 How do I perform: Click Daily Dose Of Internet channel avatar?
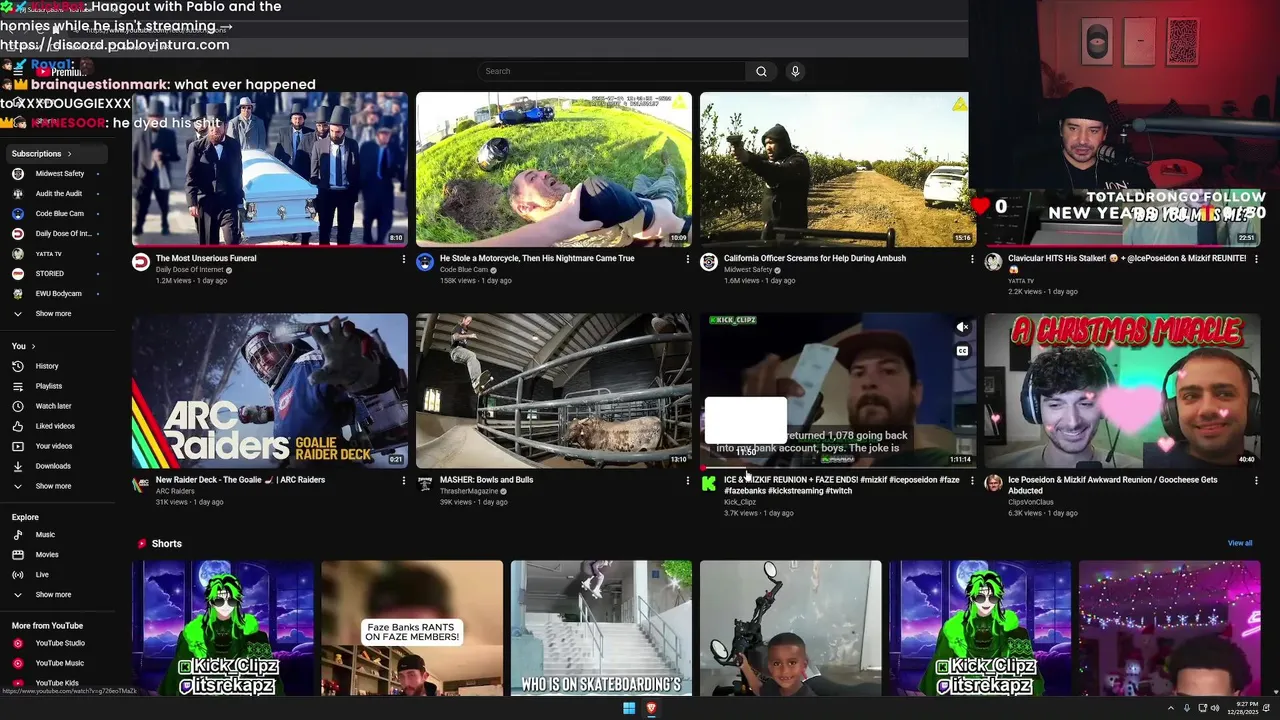[x=141, y=262]
